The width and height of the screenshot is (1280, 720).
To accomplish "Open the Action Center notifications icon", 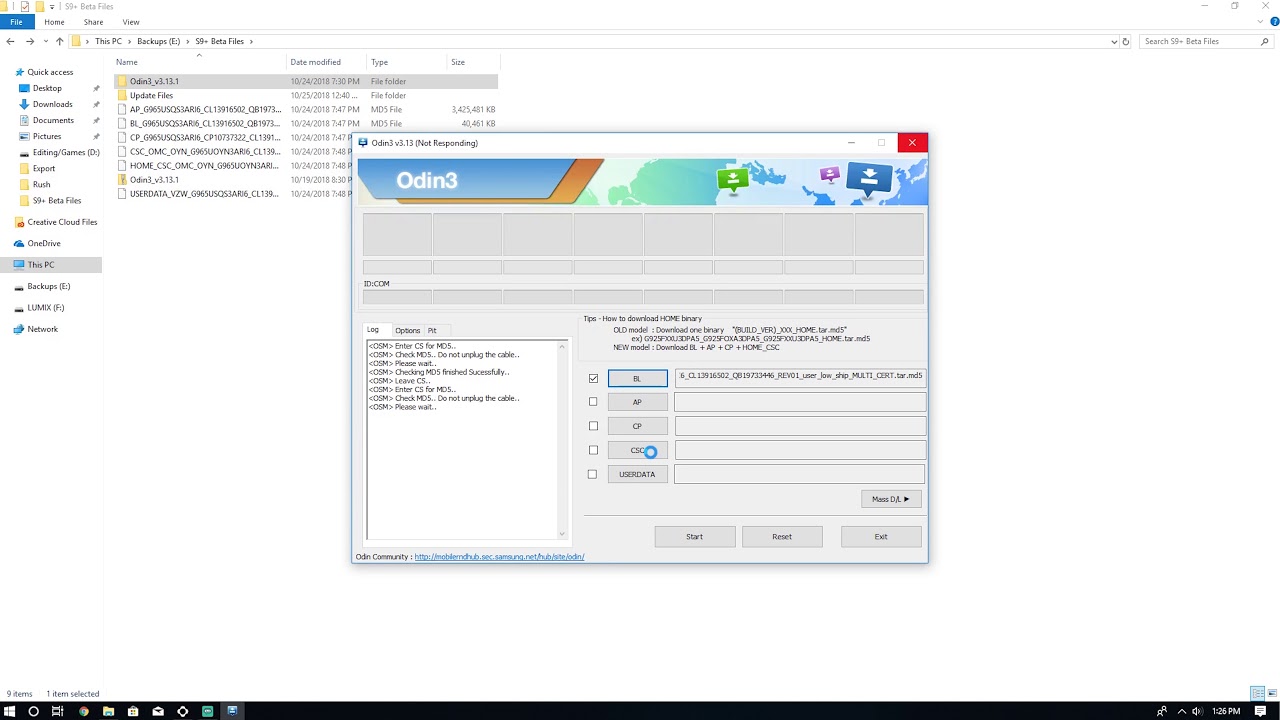I will point(1261,711).
